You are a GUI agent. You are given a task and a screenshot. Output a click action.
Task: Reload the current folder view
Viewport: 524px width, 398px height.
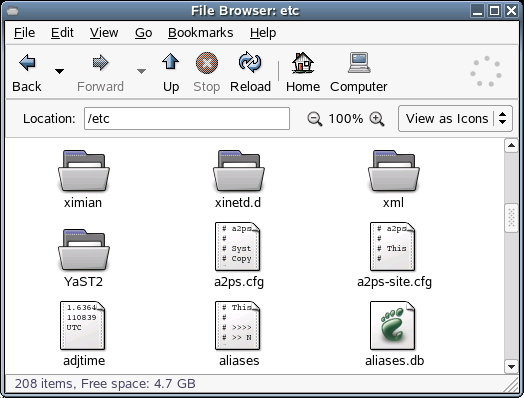[x=250, y=62]
